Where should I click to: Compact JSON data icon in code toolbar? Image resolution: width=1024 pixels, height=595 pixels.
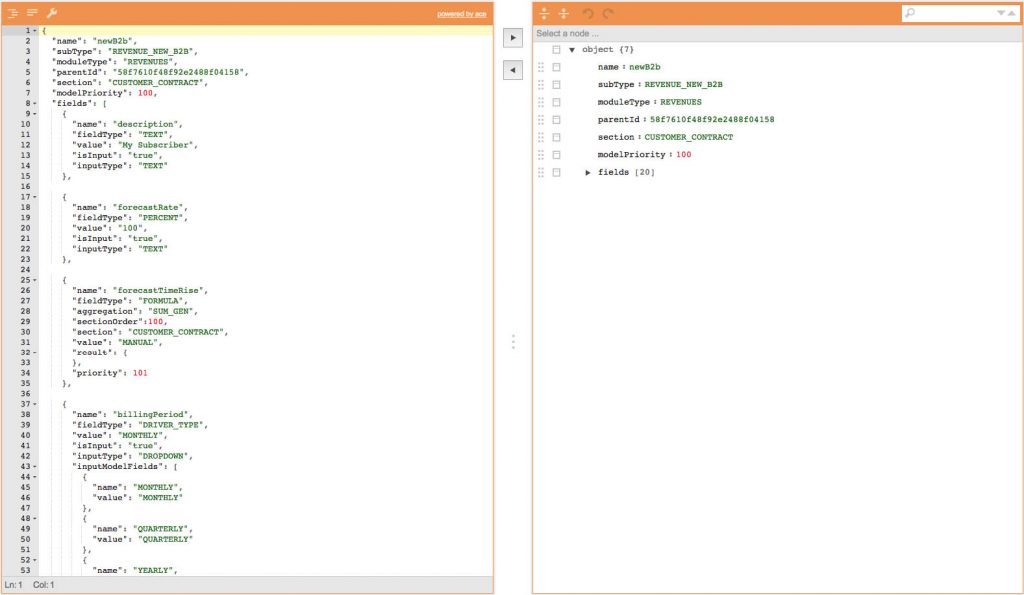(32, 13)
